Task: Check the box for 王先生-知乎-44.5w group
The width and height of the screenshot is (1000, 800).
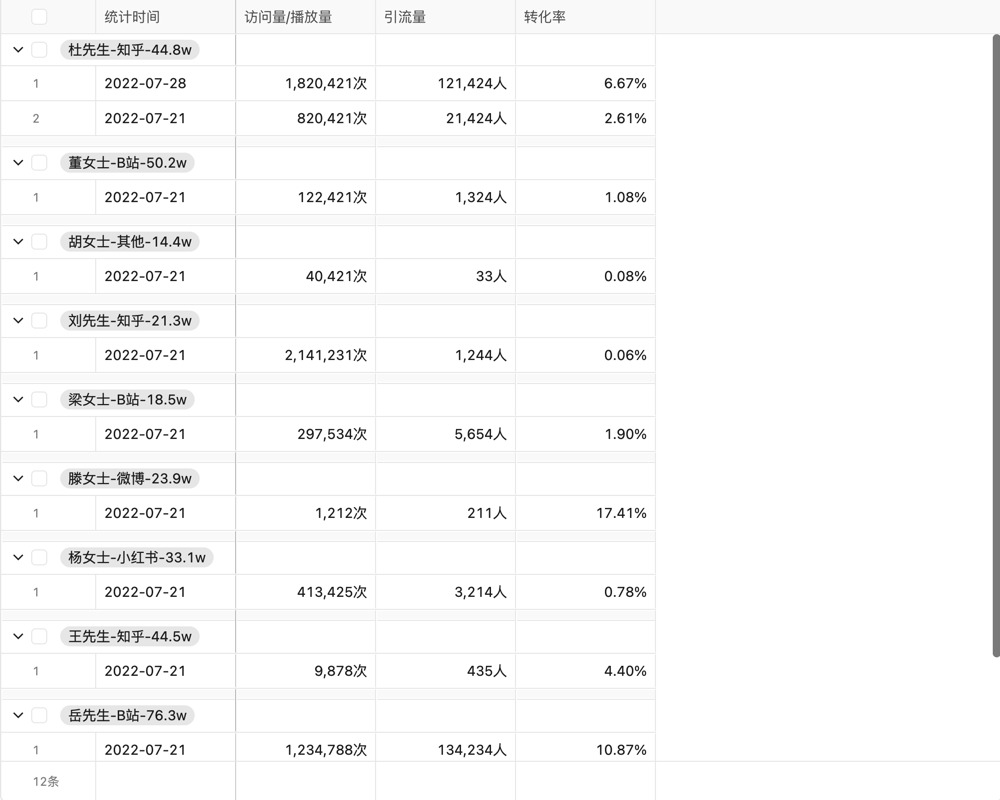Action: pos(39,636)
